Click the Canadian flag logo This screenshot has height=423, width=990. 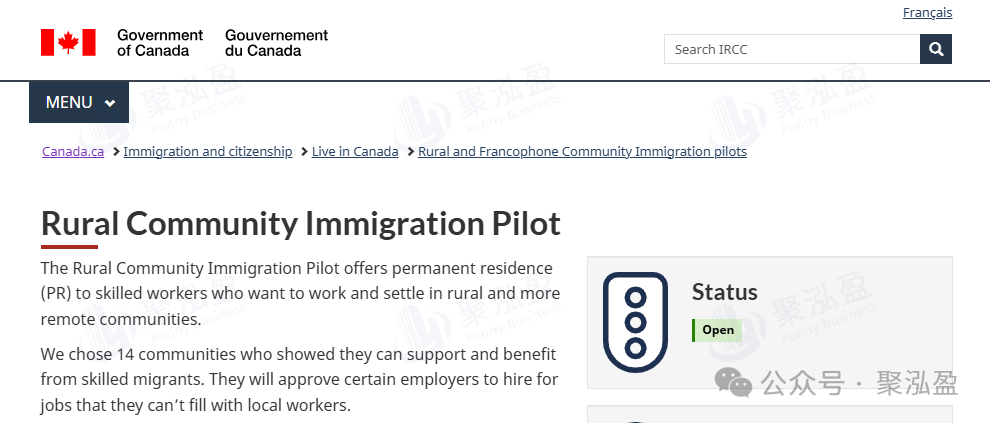pyautogui.click(x=68, y=42)
